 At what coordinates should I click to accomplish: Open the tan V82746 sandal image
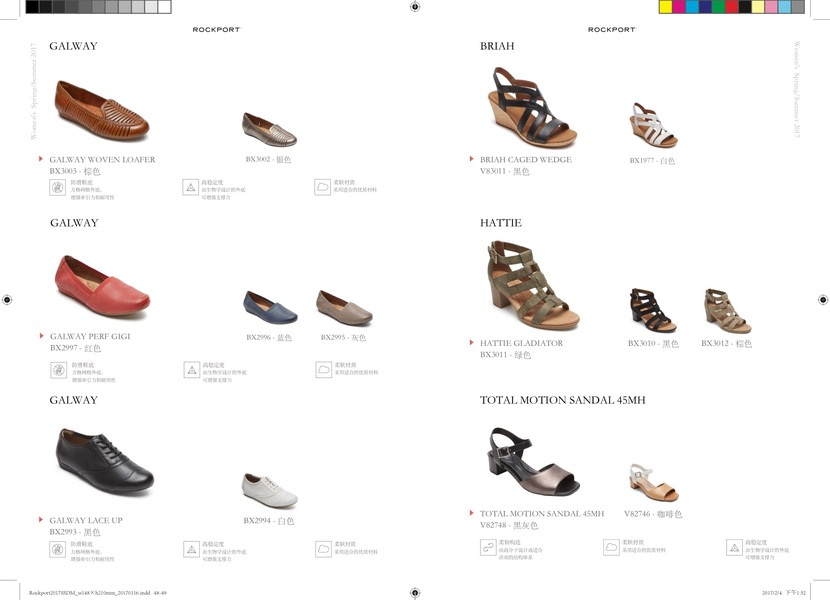point(654,482)
